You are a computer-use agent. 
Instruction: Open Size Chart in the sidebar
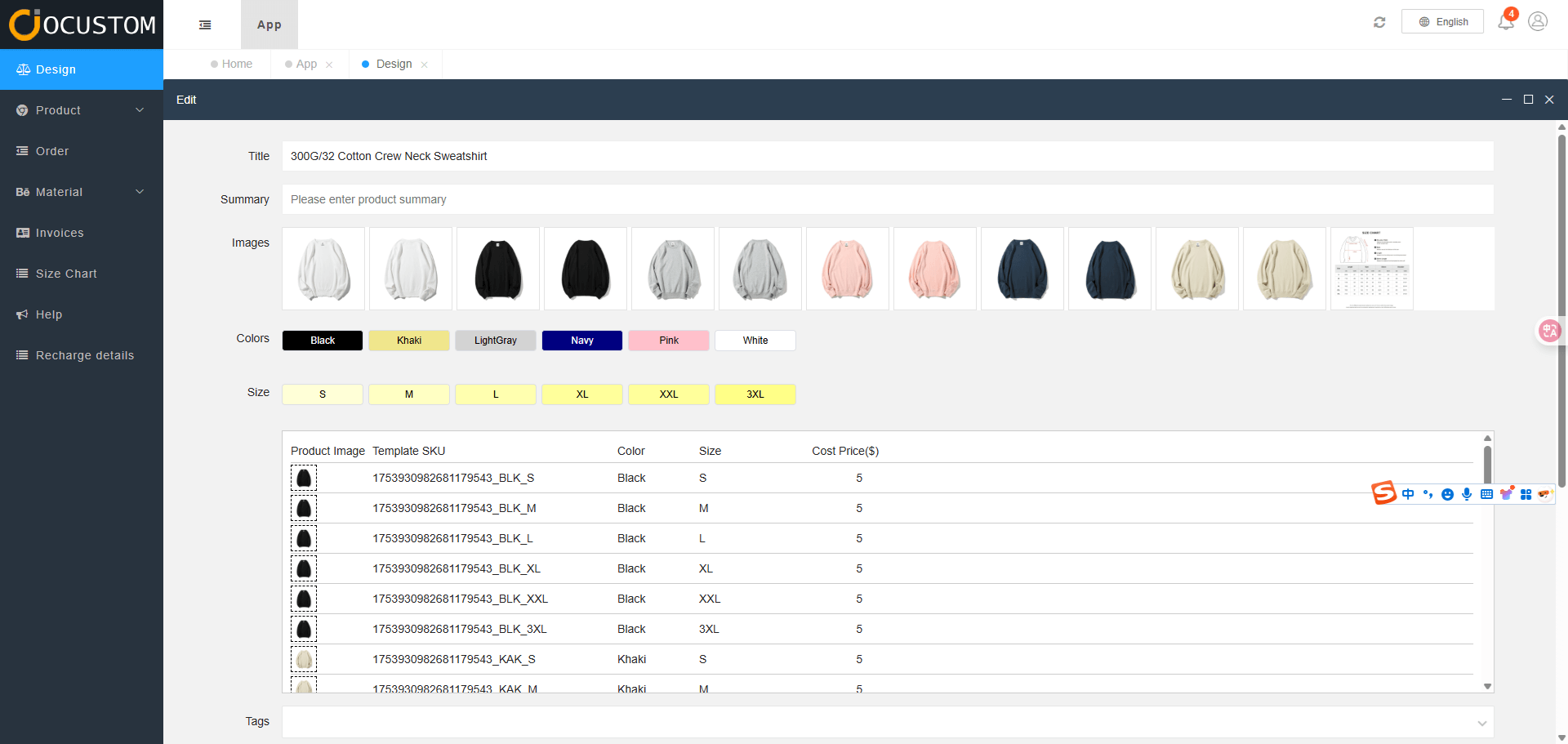pyautogui.click(x=66, y=274)
